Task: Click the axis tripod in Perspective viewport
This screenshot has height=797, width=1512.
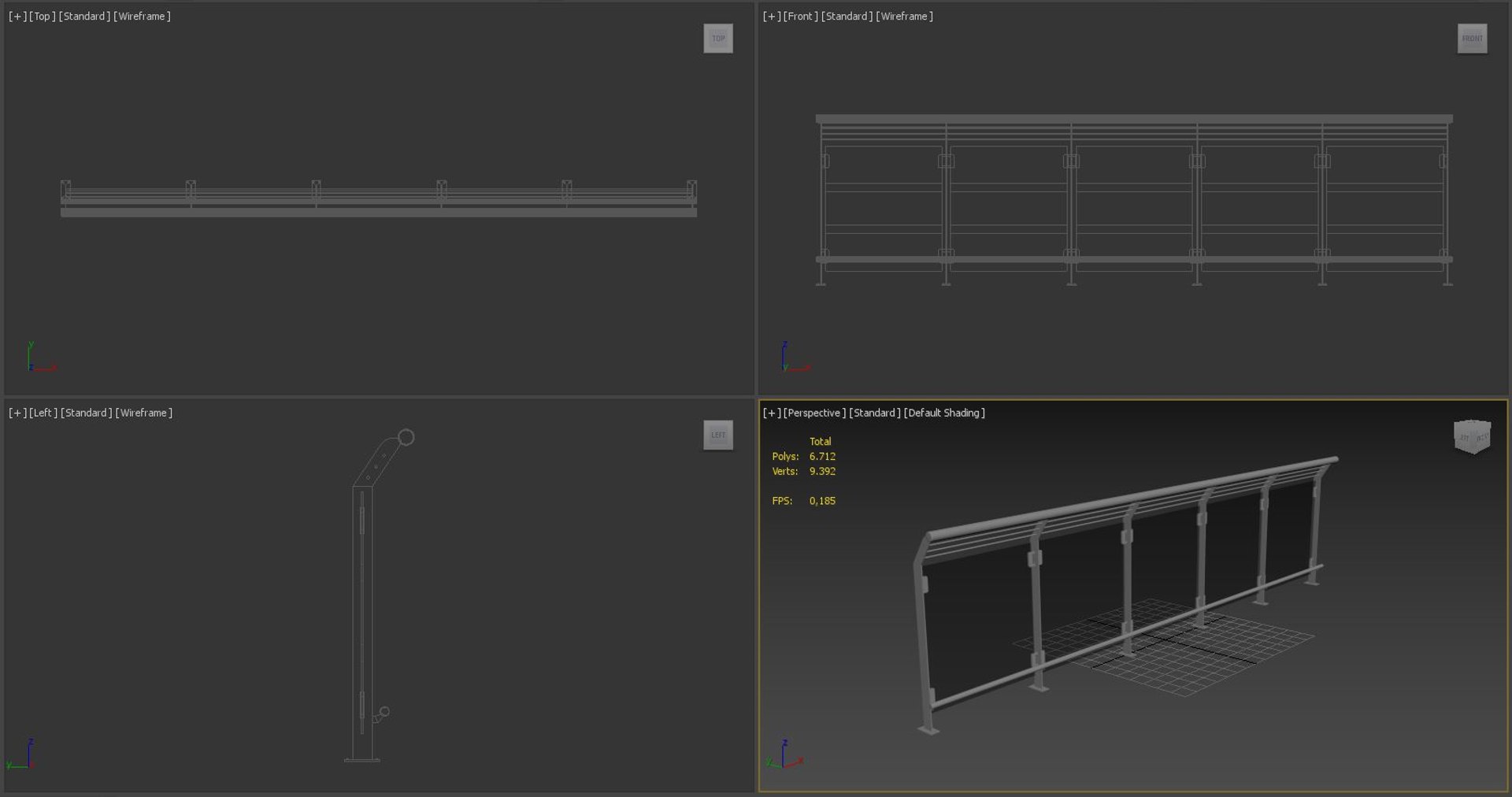Action: (x=784, y=755)
